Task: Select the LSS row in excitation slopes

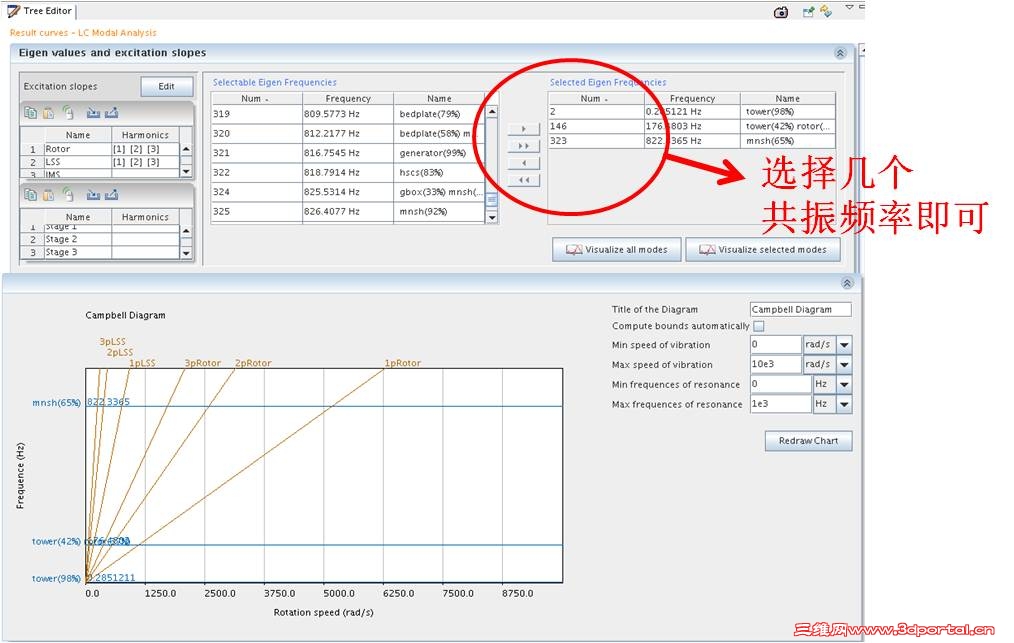Action: [100, 162]
